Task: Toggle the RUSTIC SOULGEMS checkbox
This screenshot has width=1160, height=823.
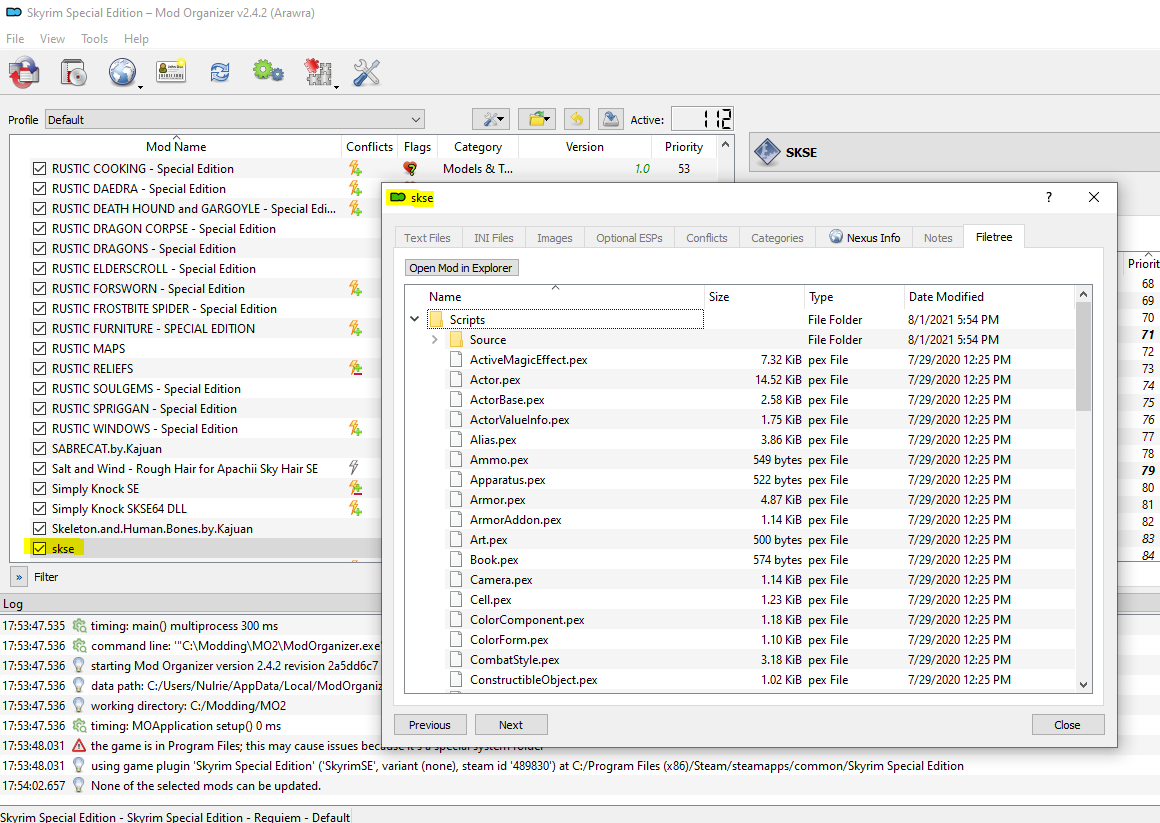Action: [x=40, y=389]
